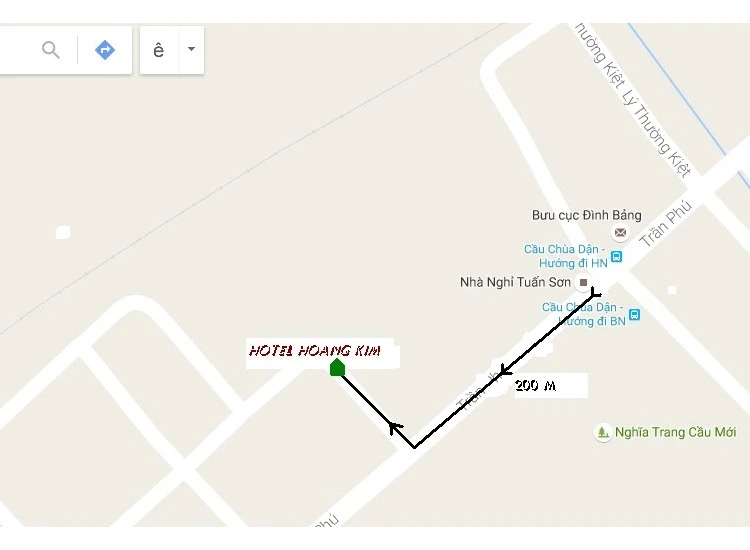Select the bus stop icon for Hướng đi HN
This screenshot has width=750, height=550.
pyautogui.click(x=617, y=257)
